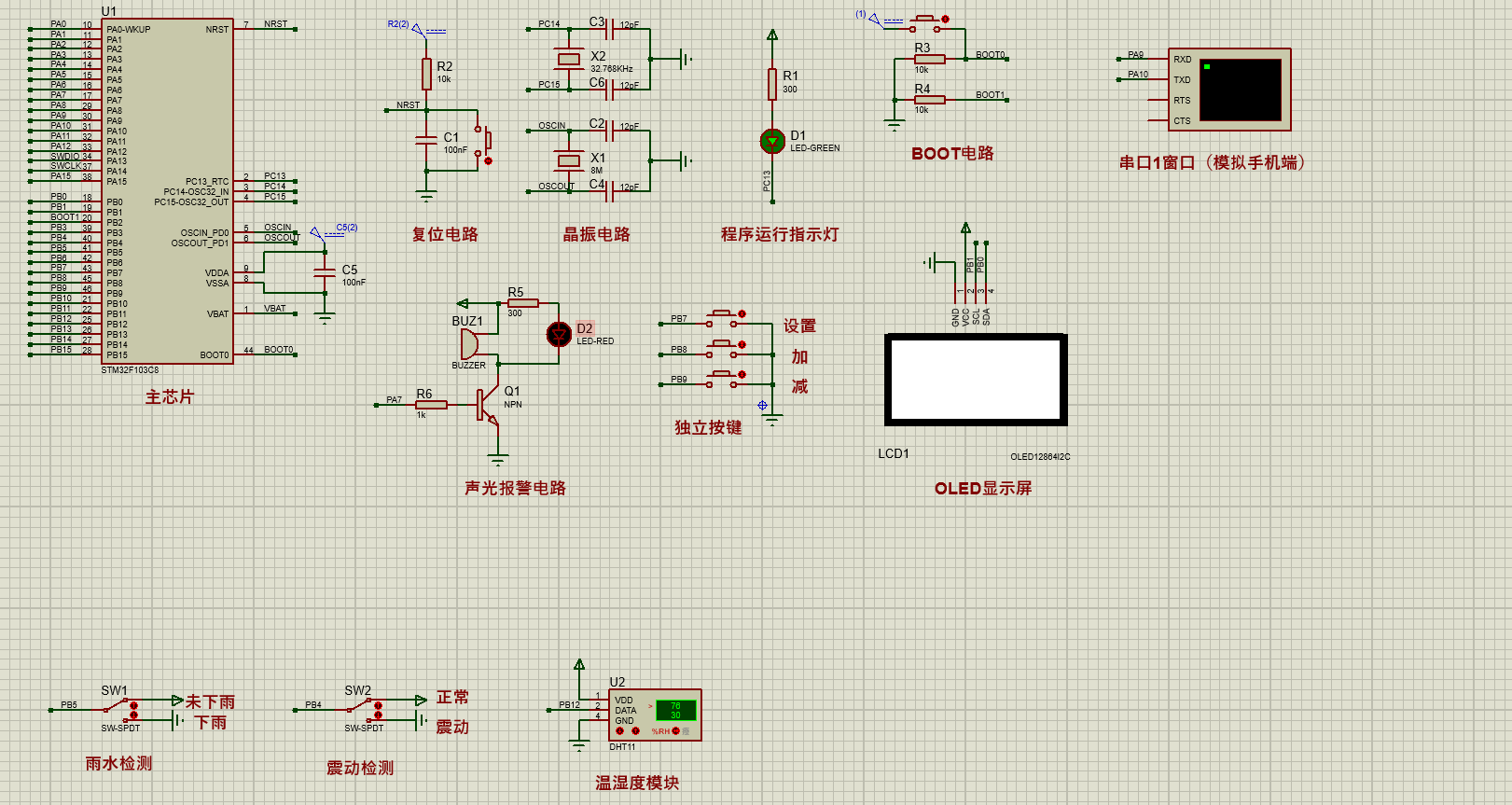
Task: Click the "BOOT电路" label
Action: [x=952, y=153]
